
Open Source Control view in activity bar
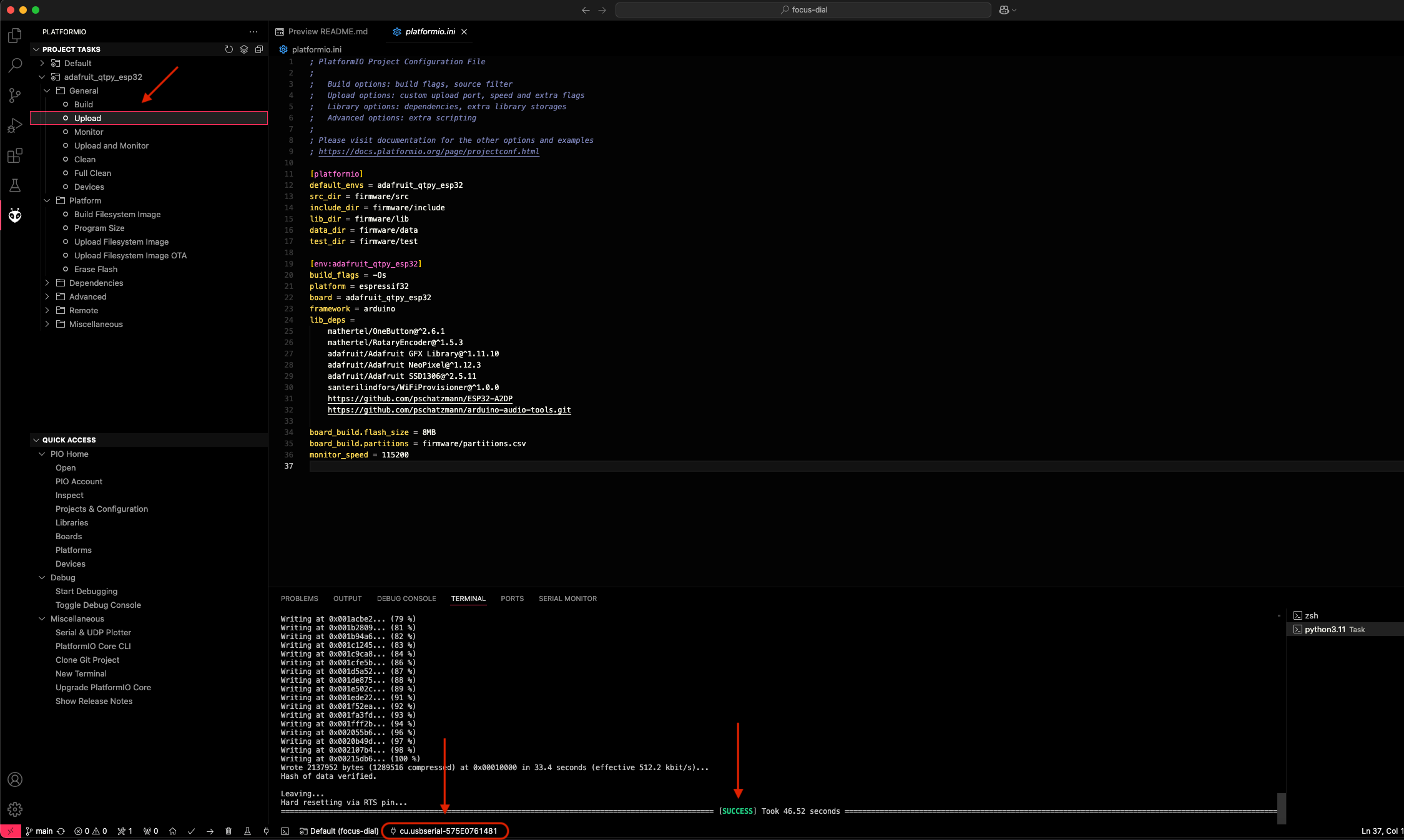(x=15, y=95)
